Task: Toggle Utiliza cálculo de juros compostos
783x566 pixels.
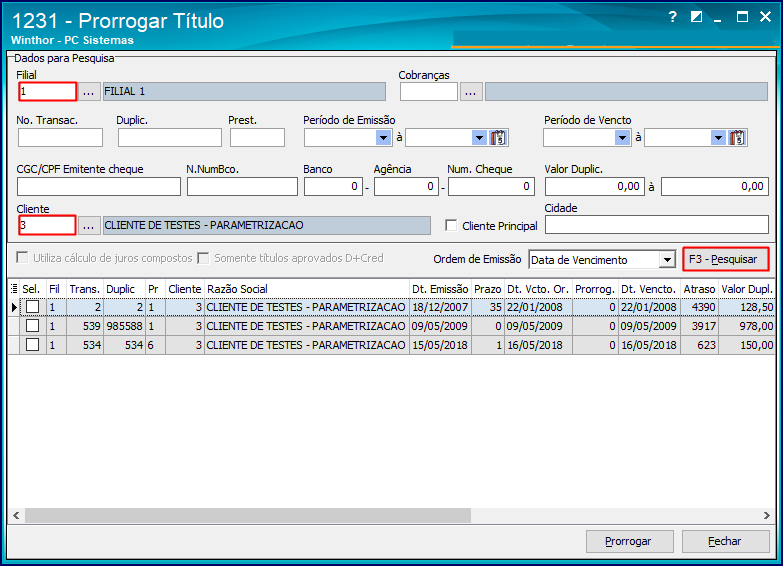Action: 22,258
